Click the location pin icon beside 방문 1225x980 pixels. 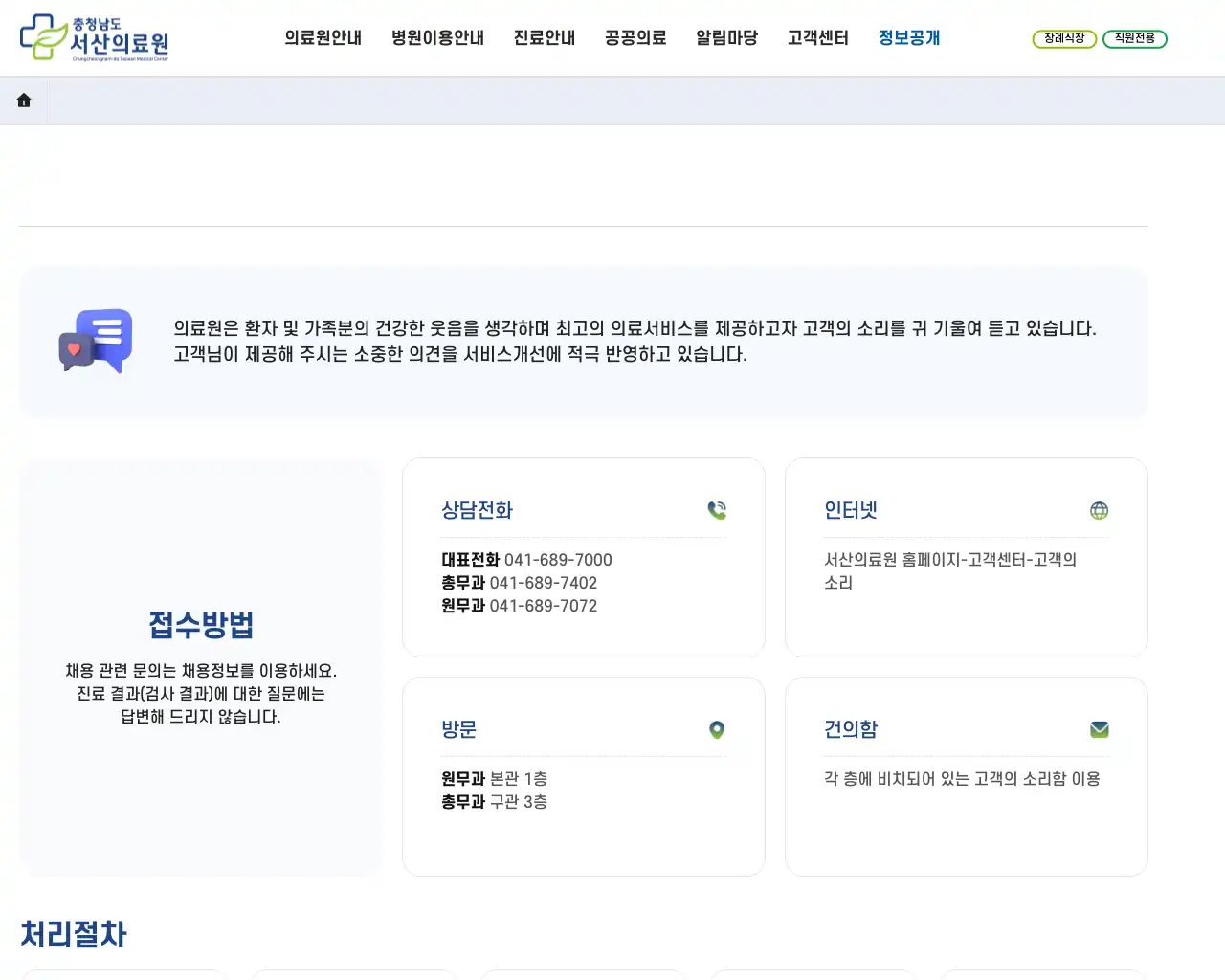click(x=717, y=729)
